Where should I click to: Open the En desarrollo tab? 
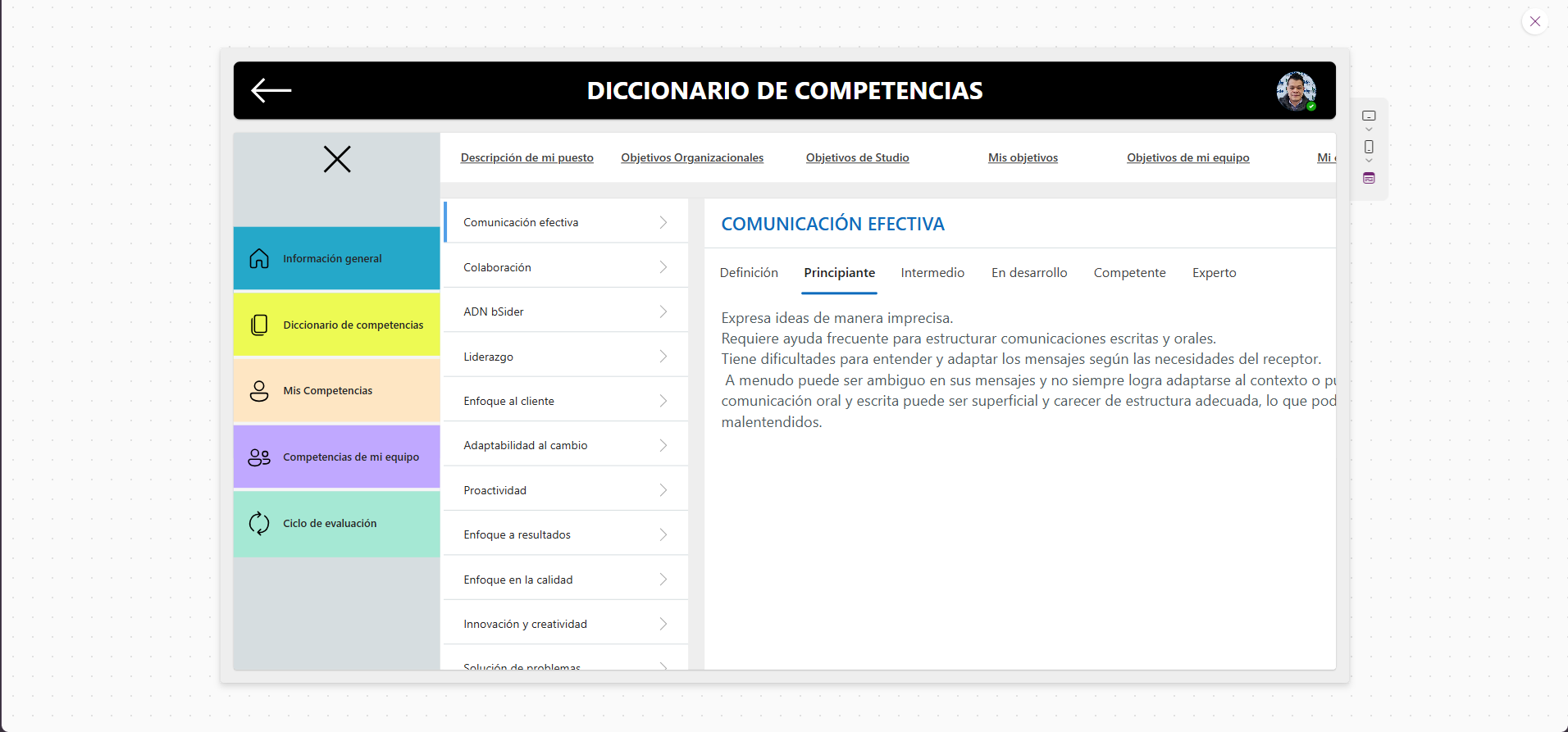click(1029, 273)
